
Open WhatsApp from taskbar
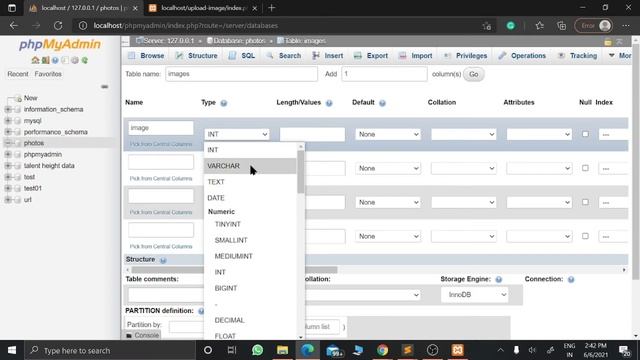pyautogui.click(x=257, y=350)
